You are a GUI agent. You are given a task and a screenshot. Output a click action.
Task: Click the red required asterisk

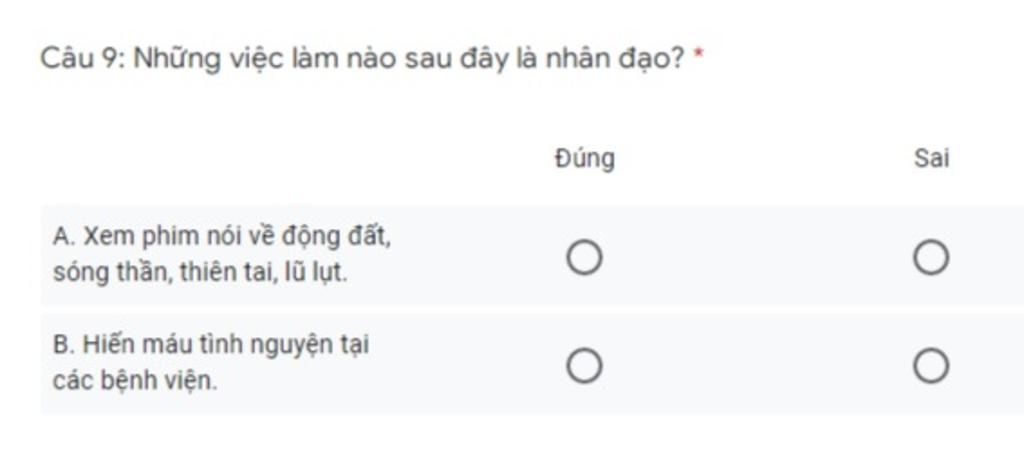coord(697,55)
